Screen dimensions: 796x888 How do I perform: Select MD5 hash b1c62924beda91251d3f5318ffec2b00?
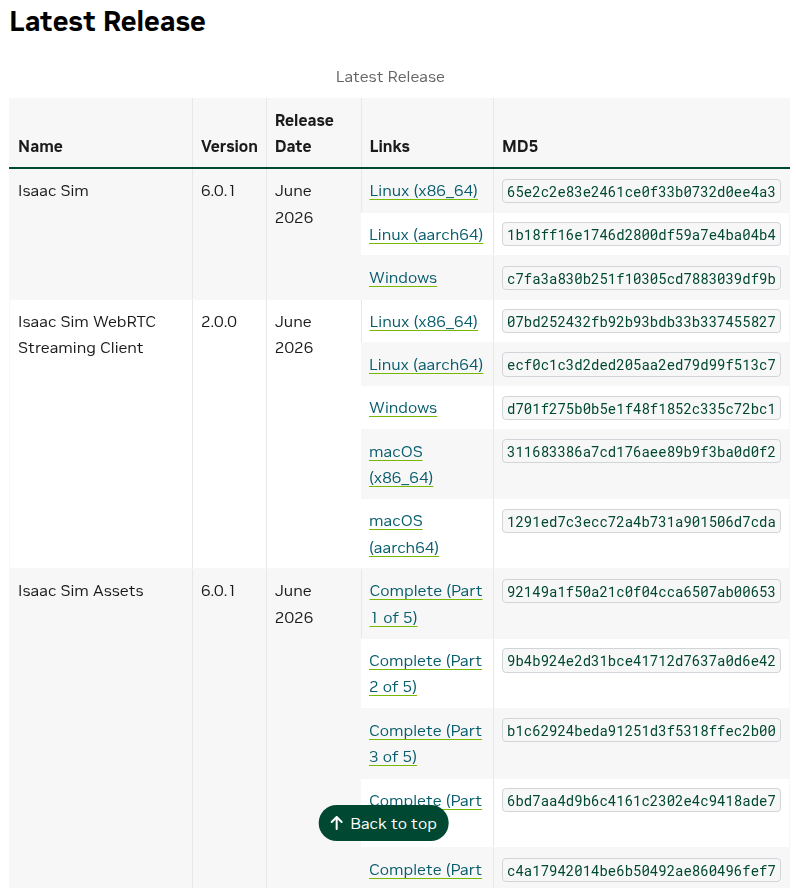point(641,731)
